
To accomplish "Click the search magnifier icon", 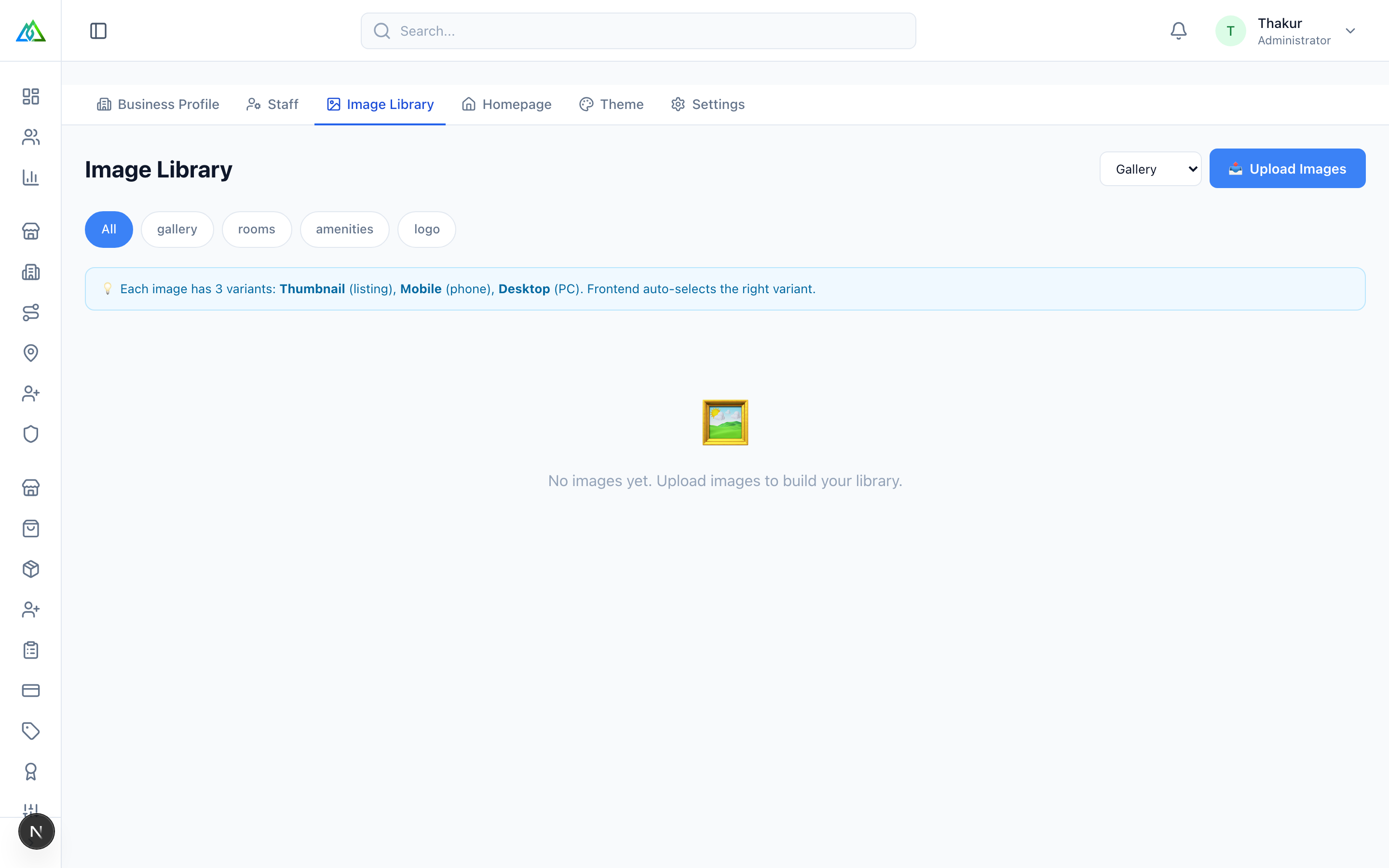I will 381,31.
